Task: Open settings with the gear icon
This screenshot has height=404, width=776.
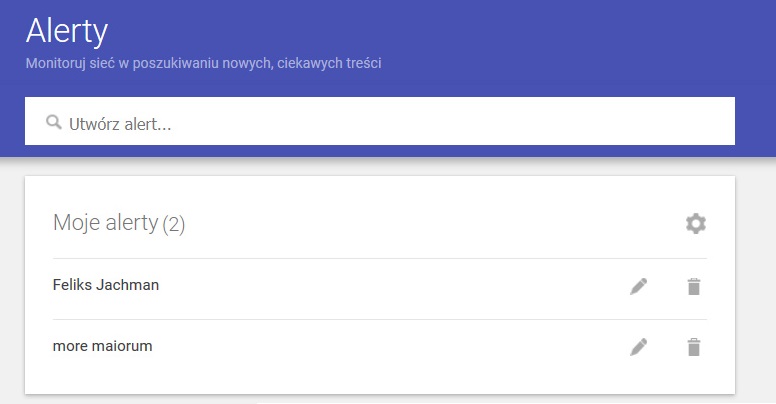Action: [695, 224]
